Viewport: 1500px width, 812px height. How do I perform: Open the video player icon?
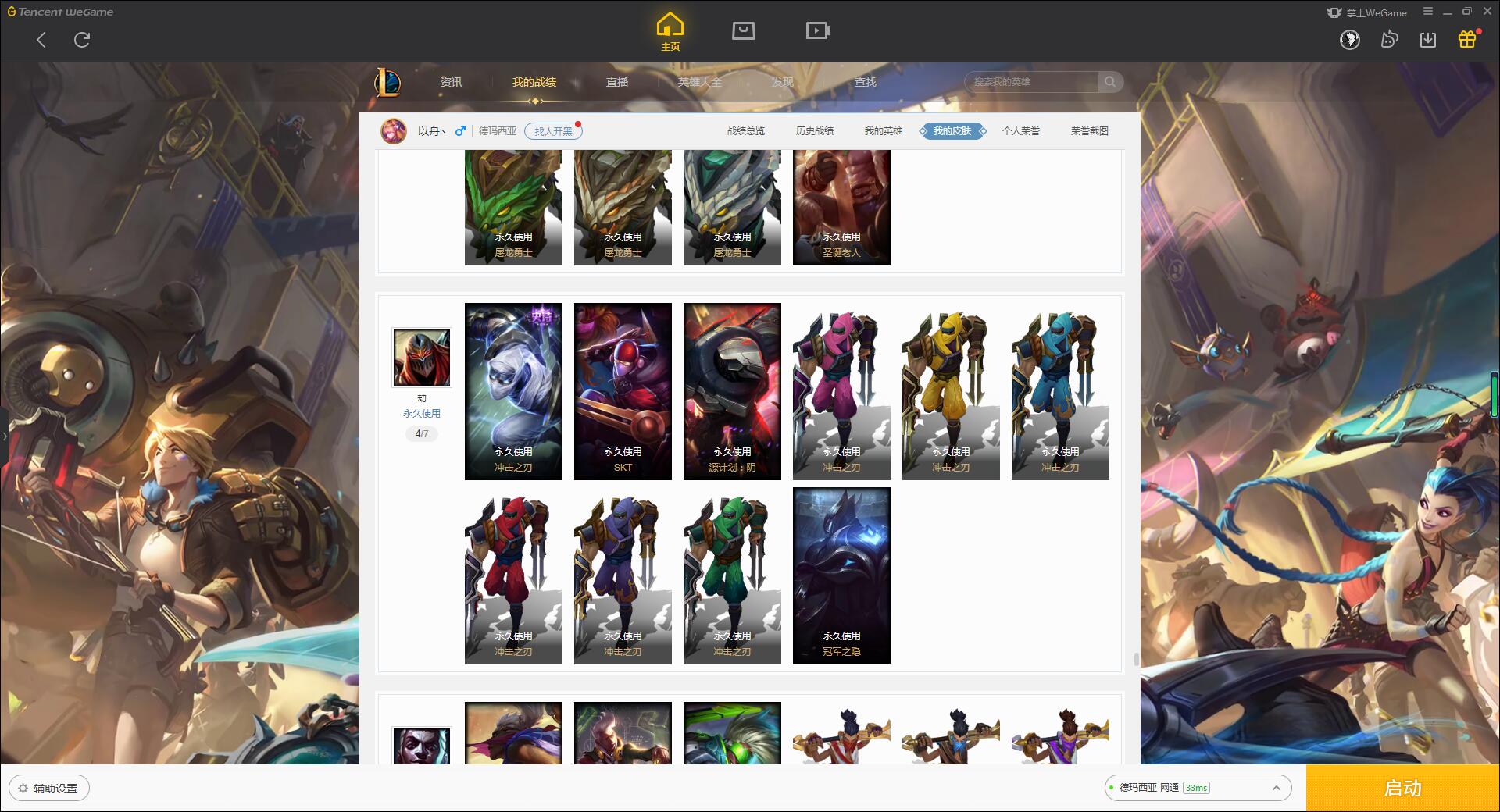[x=818, y=30]
